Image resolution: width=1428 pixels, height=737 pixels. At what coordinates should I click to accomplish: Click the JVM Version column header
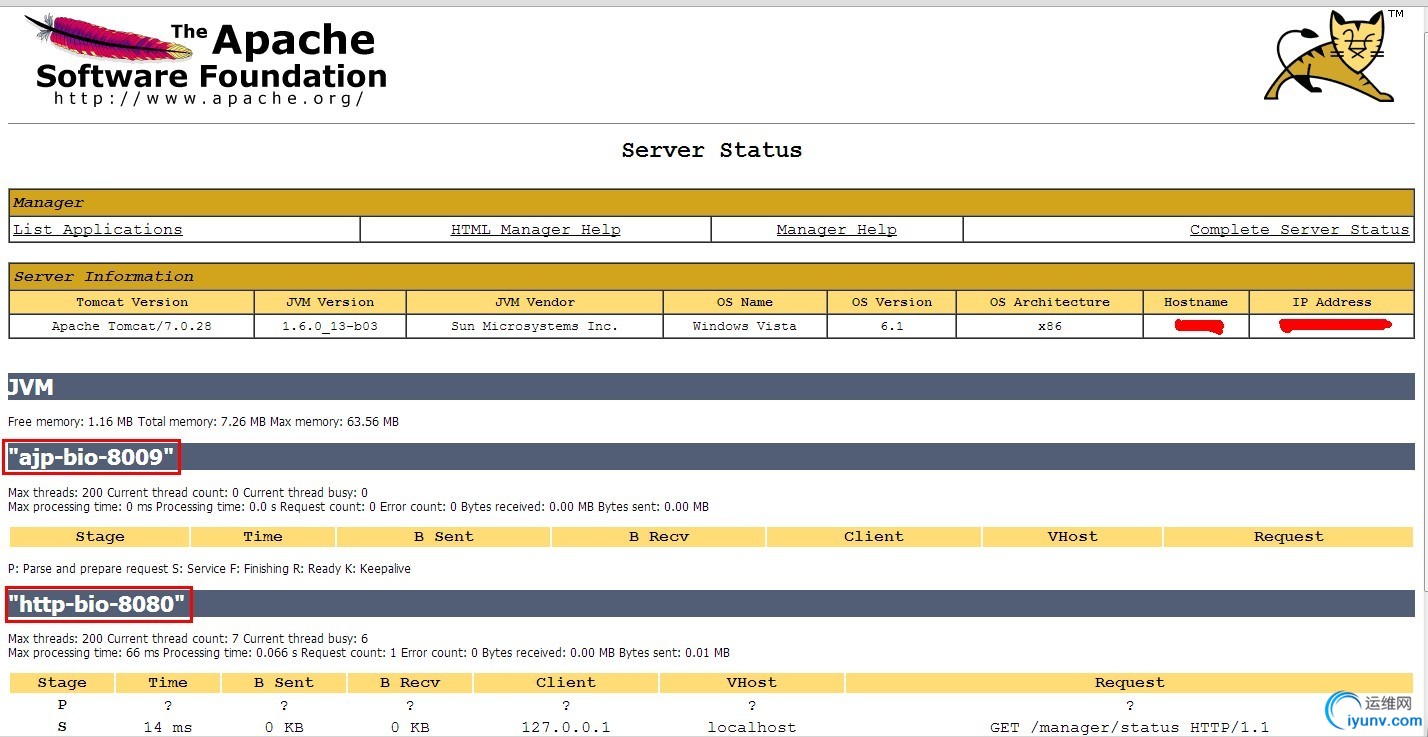(330, 302)
